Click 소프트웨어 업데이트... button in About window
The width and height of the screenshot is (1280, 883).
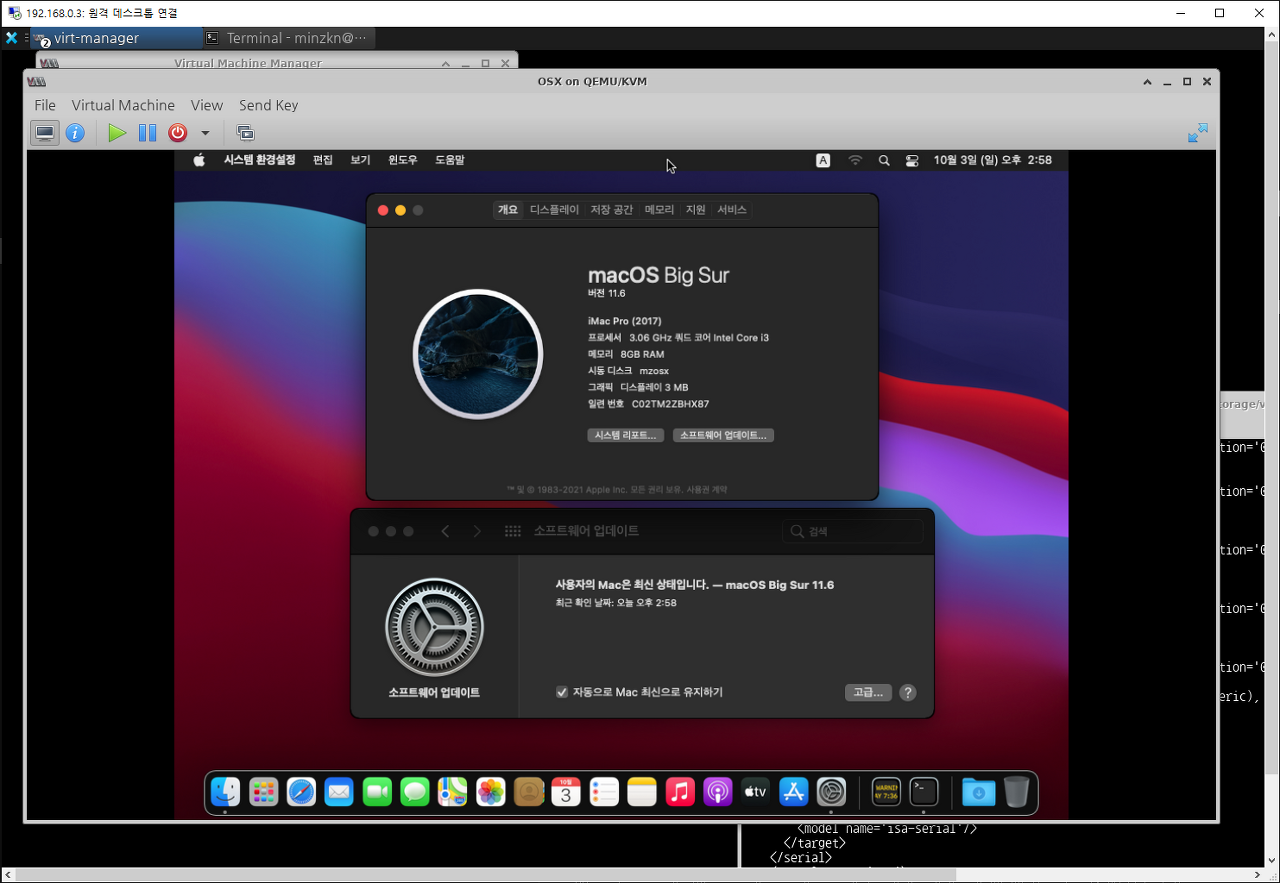pos(724,435)
